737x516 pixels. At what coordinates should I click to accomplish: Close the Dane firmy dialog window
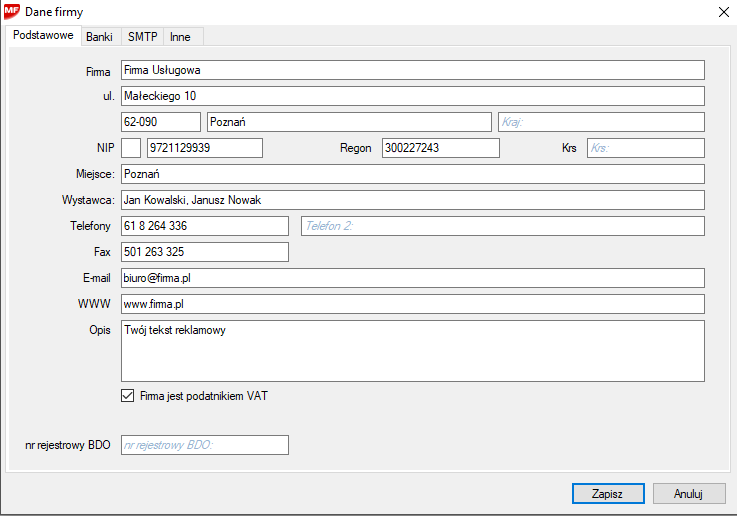point(723,12)
